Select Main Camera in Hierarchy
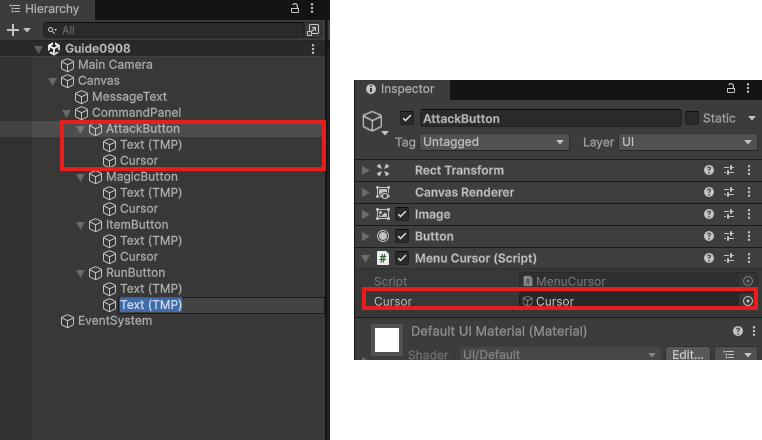The height and width of the screenshot is (440, 762). pos(115,65)
